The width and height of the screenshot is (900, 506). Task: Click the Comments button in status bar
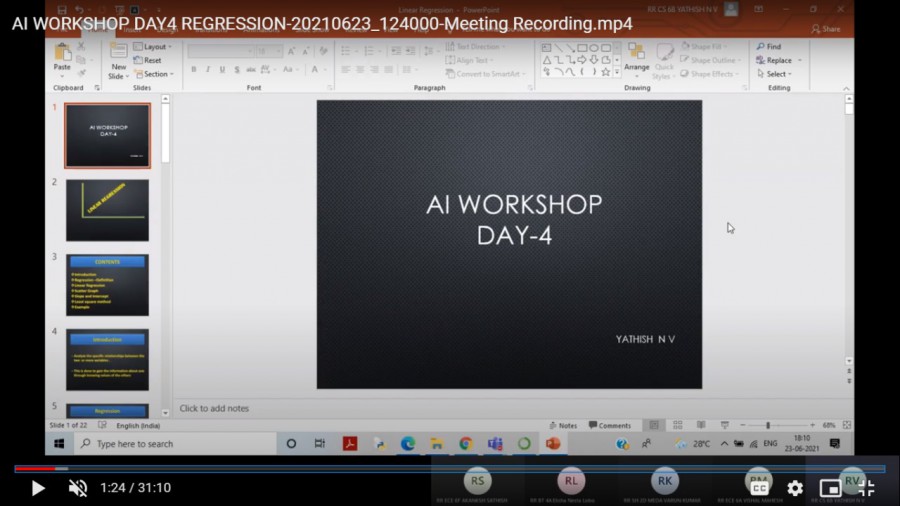pyautogui.click(x=610, y=425)
